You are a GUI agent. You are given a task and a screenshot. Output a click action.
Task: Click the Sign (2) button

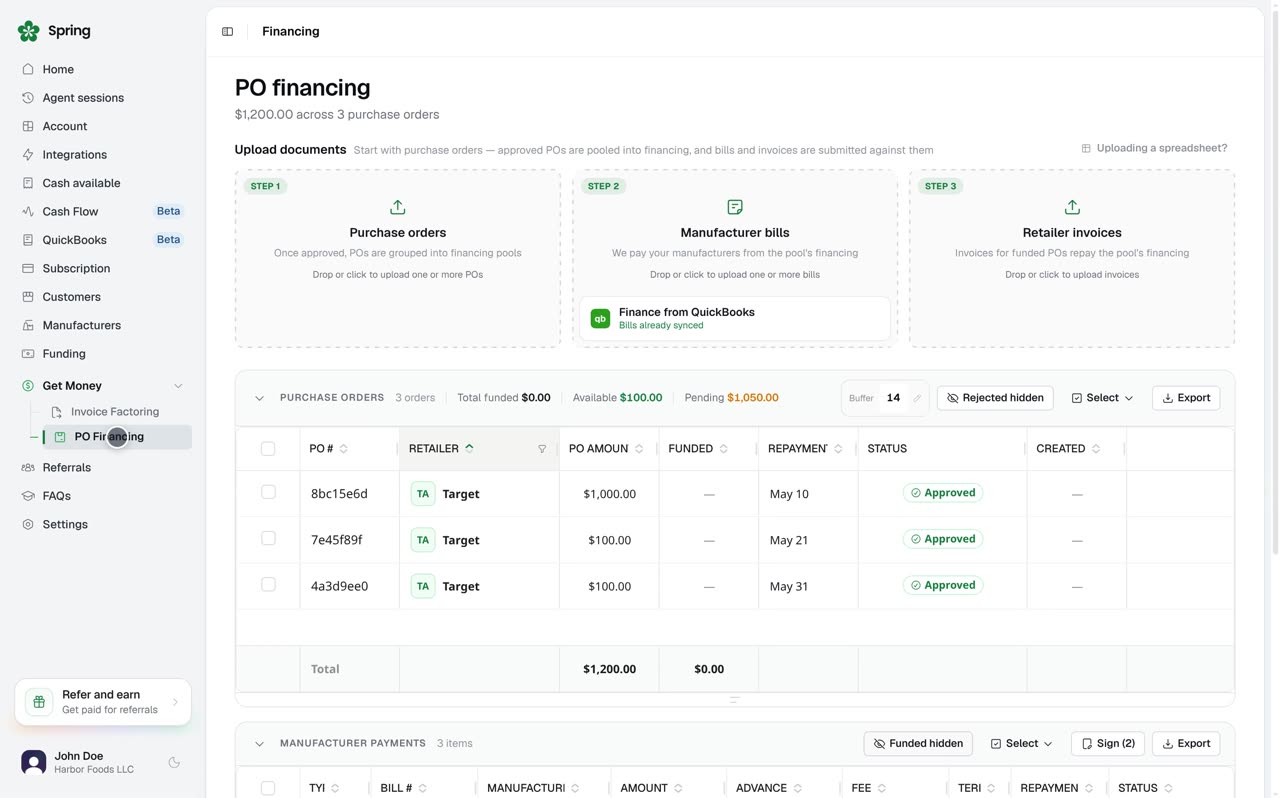click(x=1108, y=744)
